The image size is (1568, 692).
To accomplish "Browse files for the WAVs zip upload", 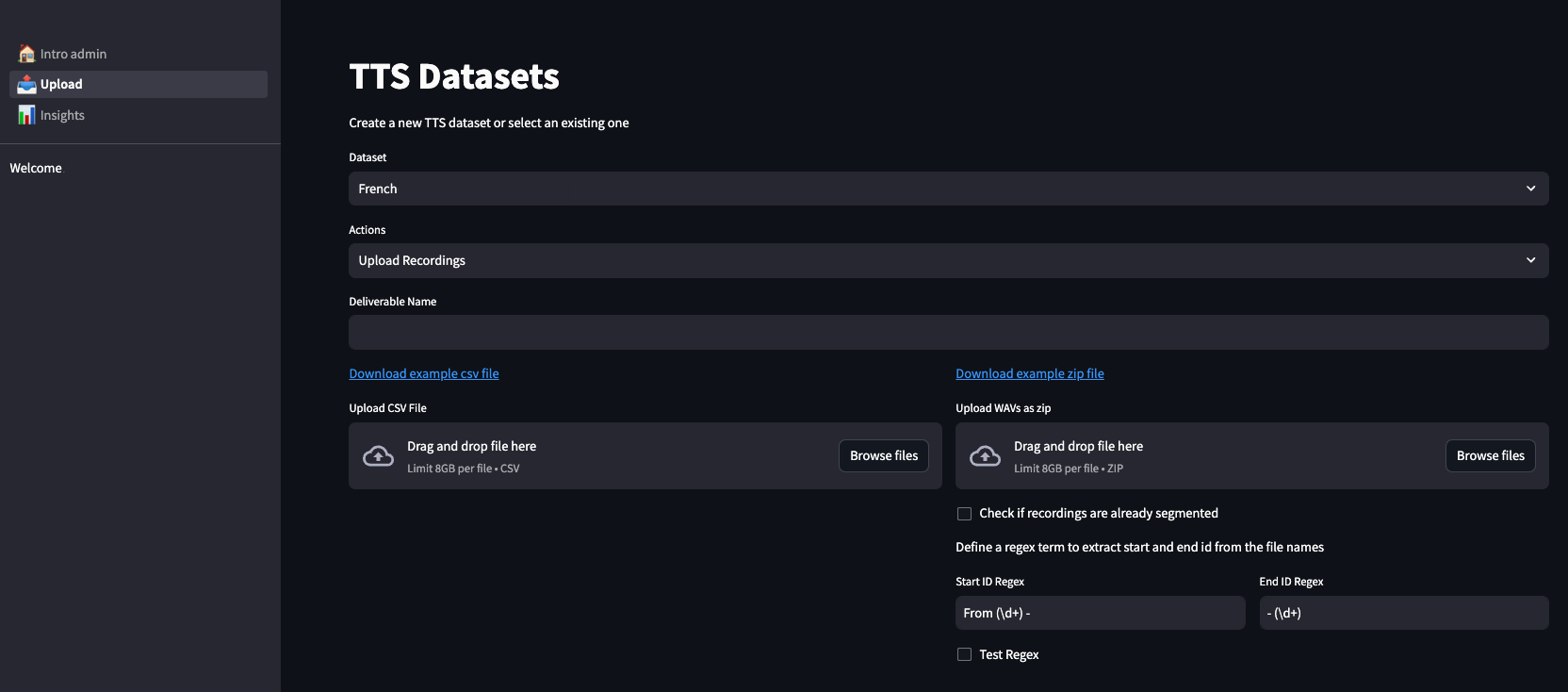I will (1491, 455).
